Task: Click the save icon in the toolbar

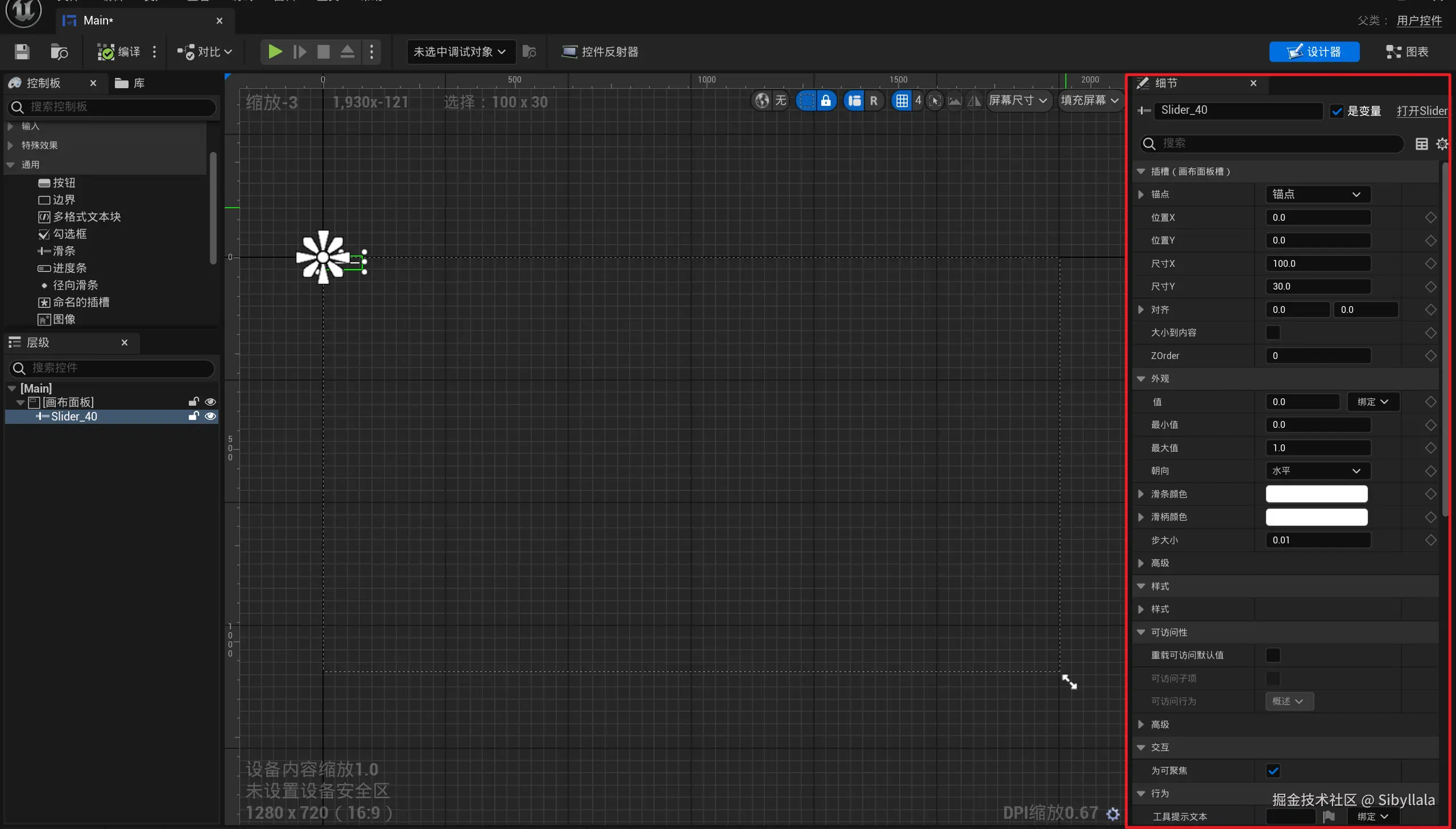Action: [22, 52]
